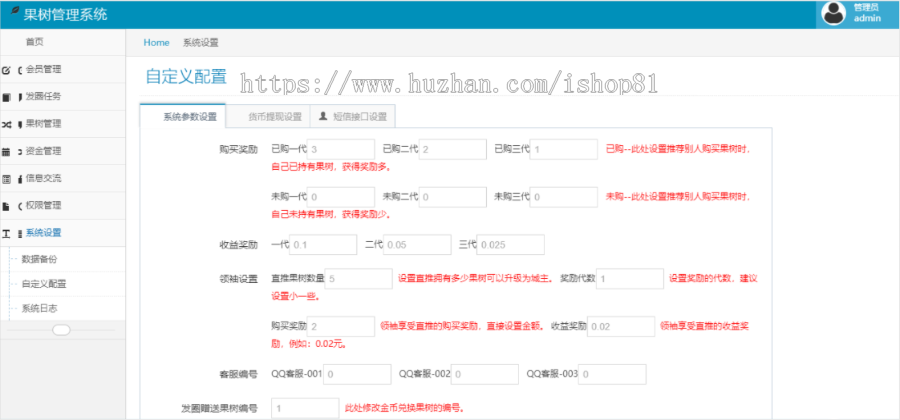Click the QQ客服-001 input field
The image size is (900, 420).
tap(357, 374)
